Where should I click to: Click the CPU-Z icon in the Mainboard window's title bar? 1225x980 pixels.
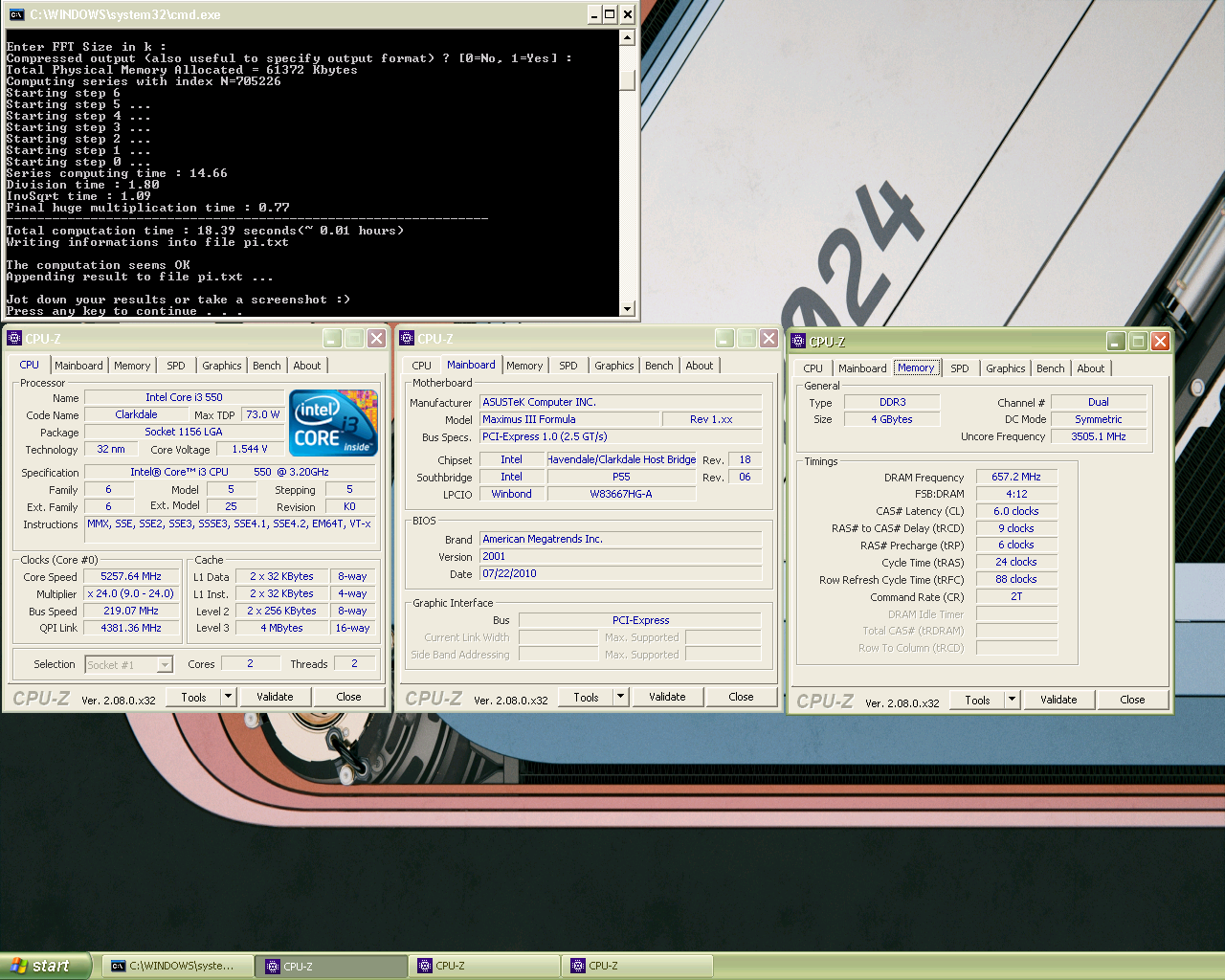[407, 338]
